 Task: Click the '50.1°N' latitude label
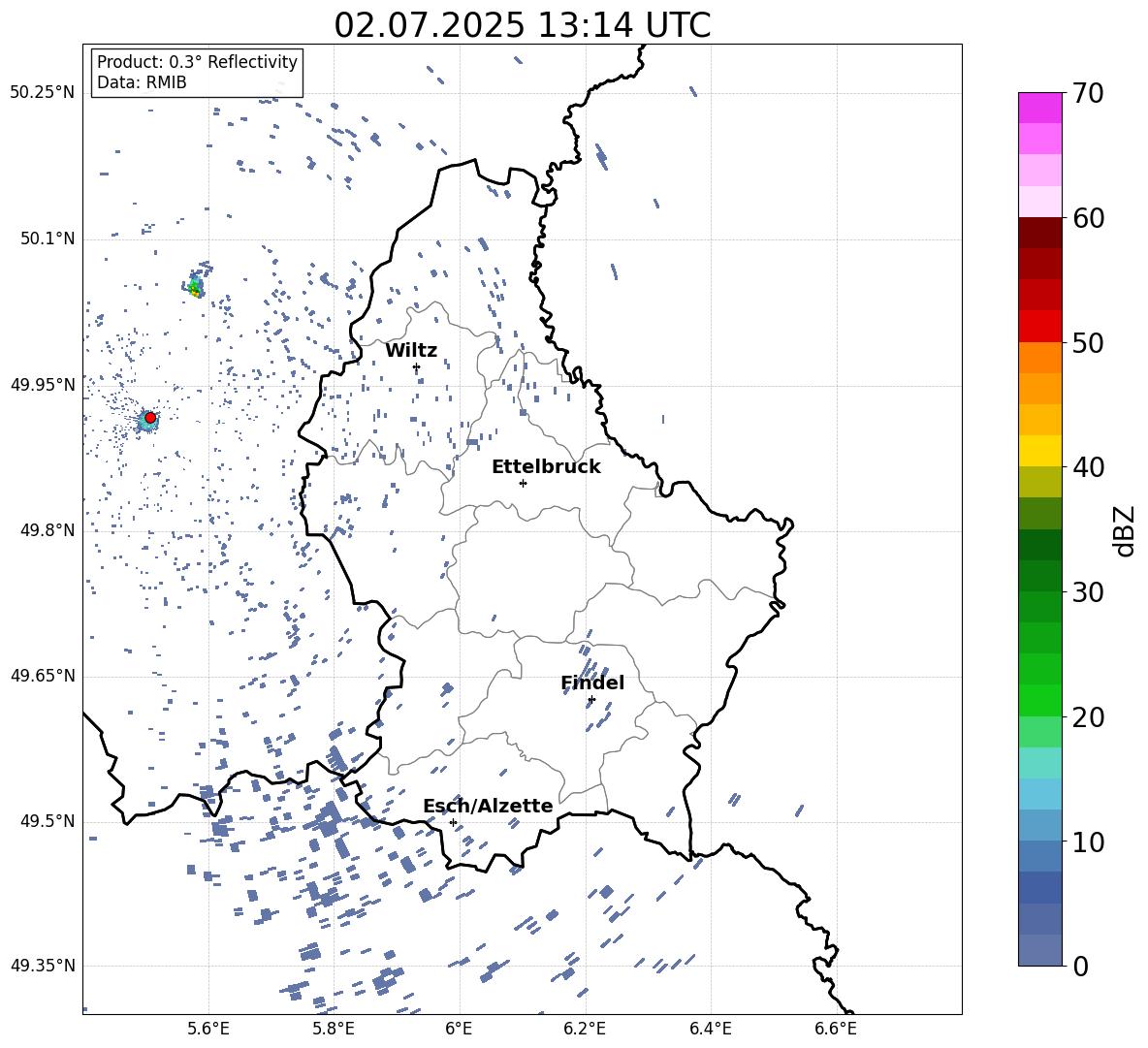point(47,238)
